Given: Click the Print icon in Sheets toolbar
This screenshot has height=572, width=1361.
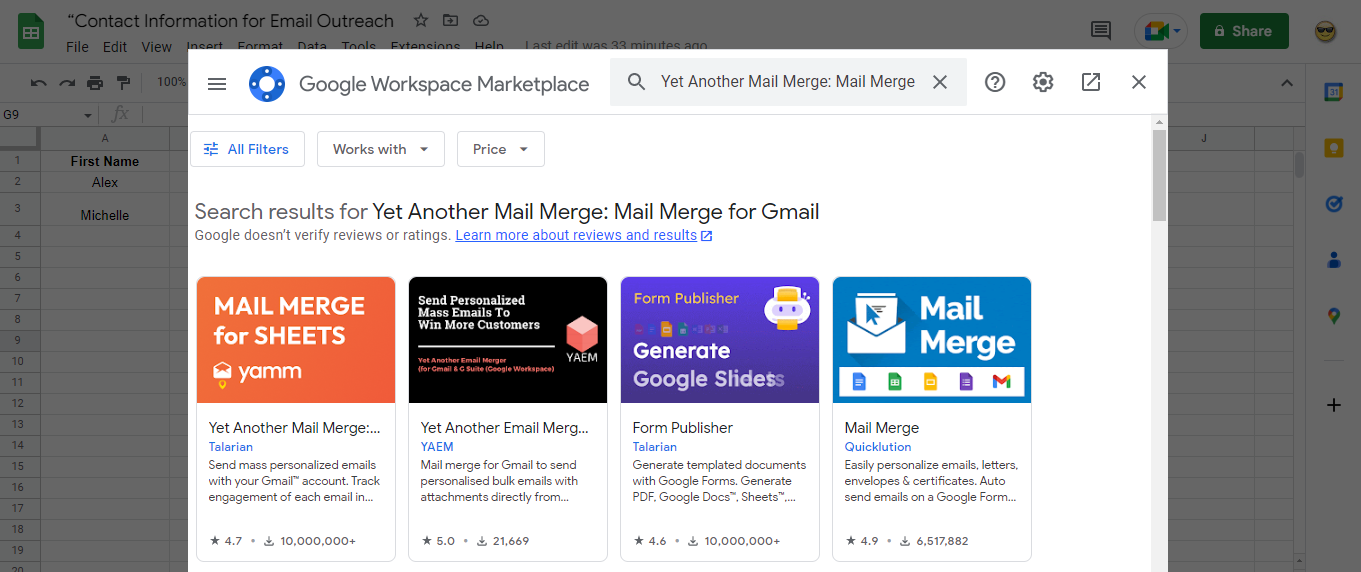Looking at the screenshot, I should coord(95,82).
